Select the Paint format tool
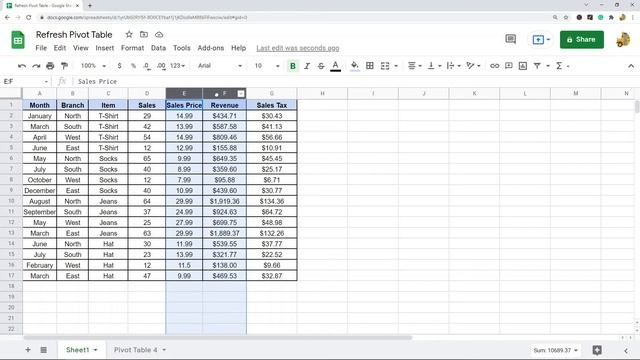This screenshot has height=360, width=640. [x=64, y=66]
